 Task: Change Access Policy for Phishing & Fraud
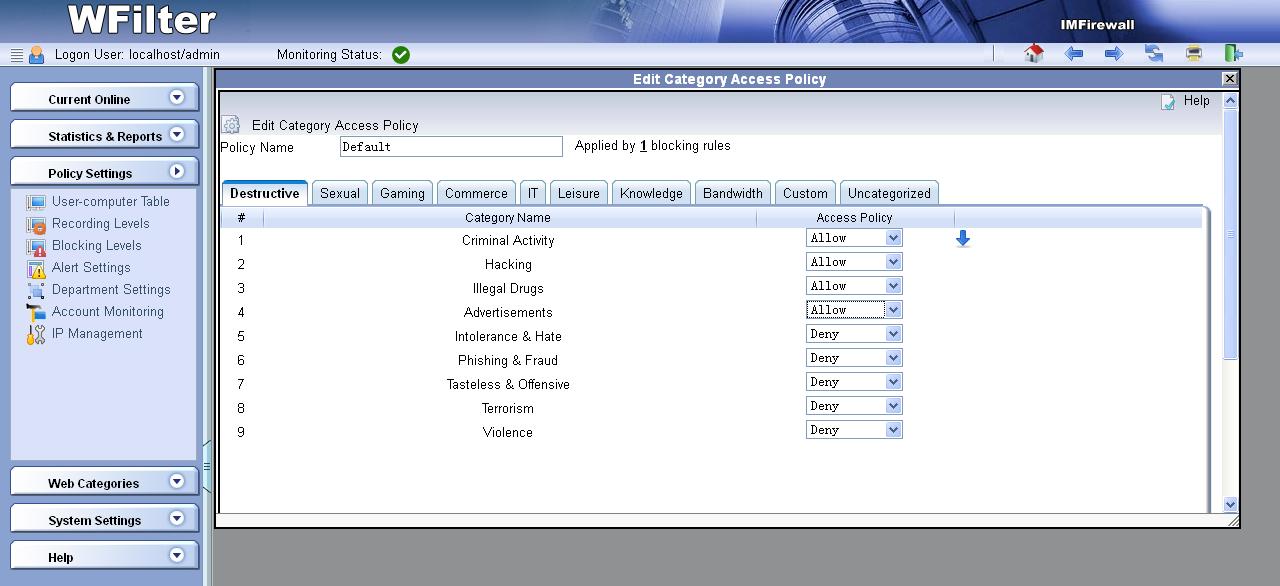(854, 358)
